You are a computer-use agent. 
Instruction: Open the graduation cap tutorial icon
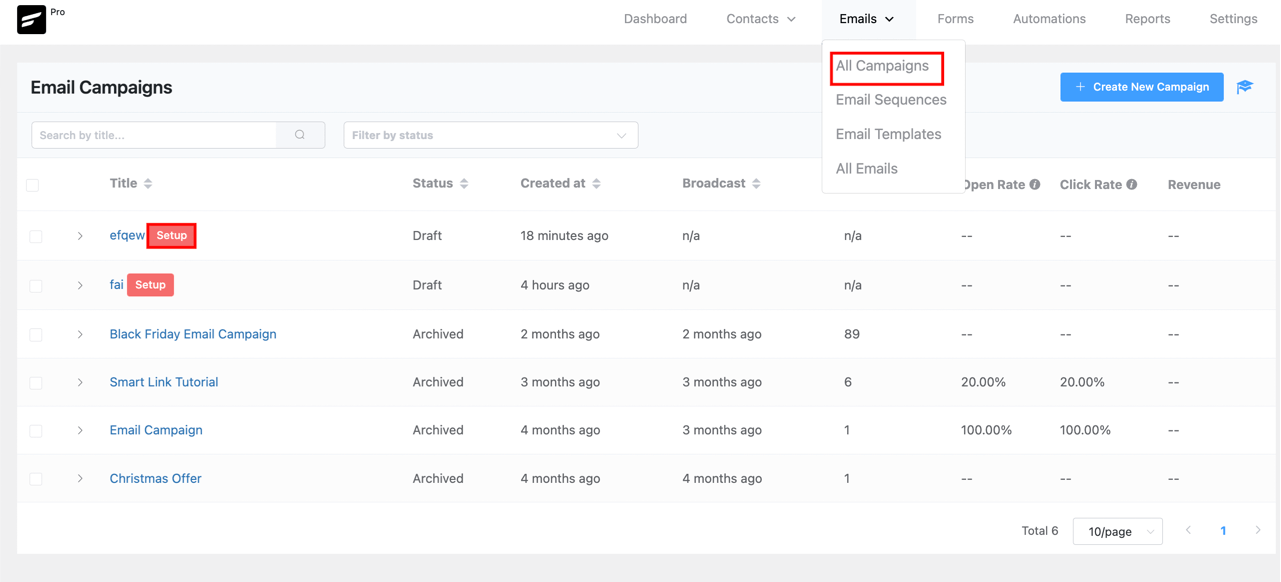pyautogui.click(x=1245, y=87)
